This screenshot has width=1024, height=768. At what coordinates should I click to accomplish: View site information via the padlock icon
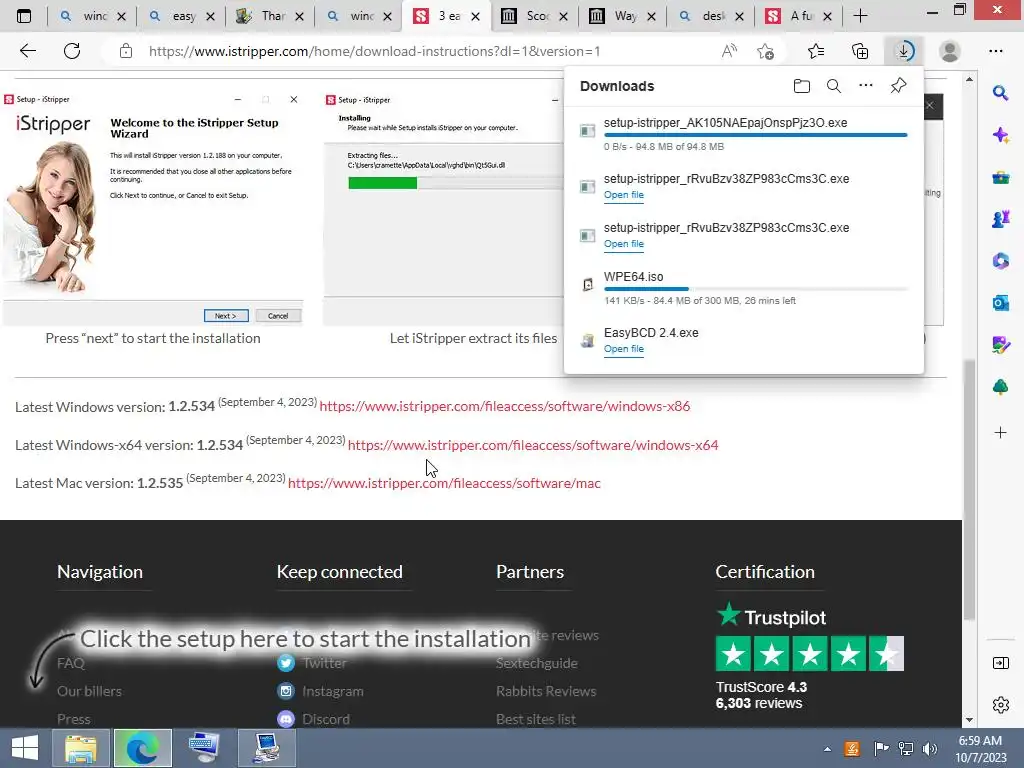tap(126, 51)
